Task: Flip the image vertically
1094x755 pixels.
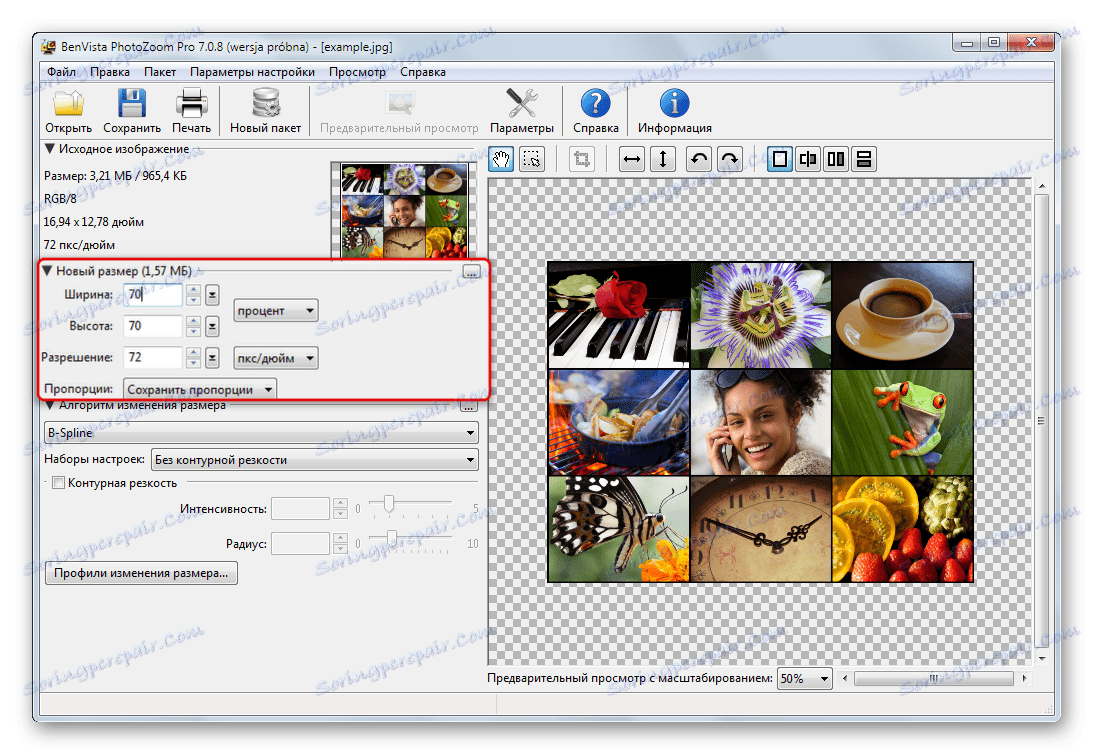Action: click(663, 159)
